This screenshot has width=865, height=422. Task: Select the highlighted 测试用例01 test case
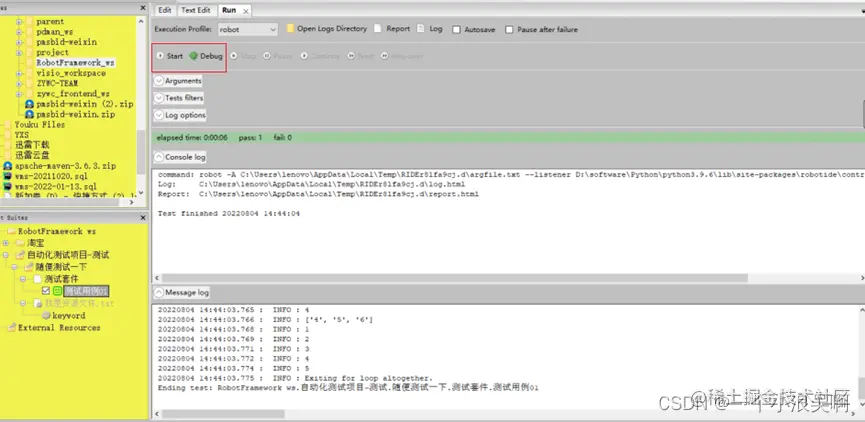86,291
